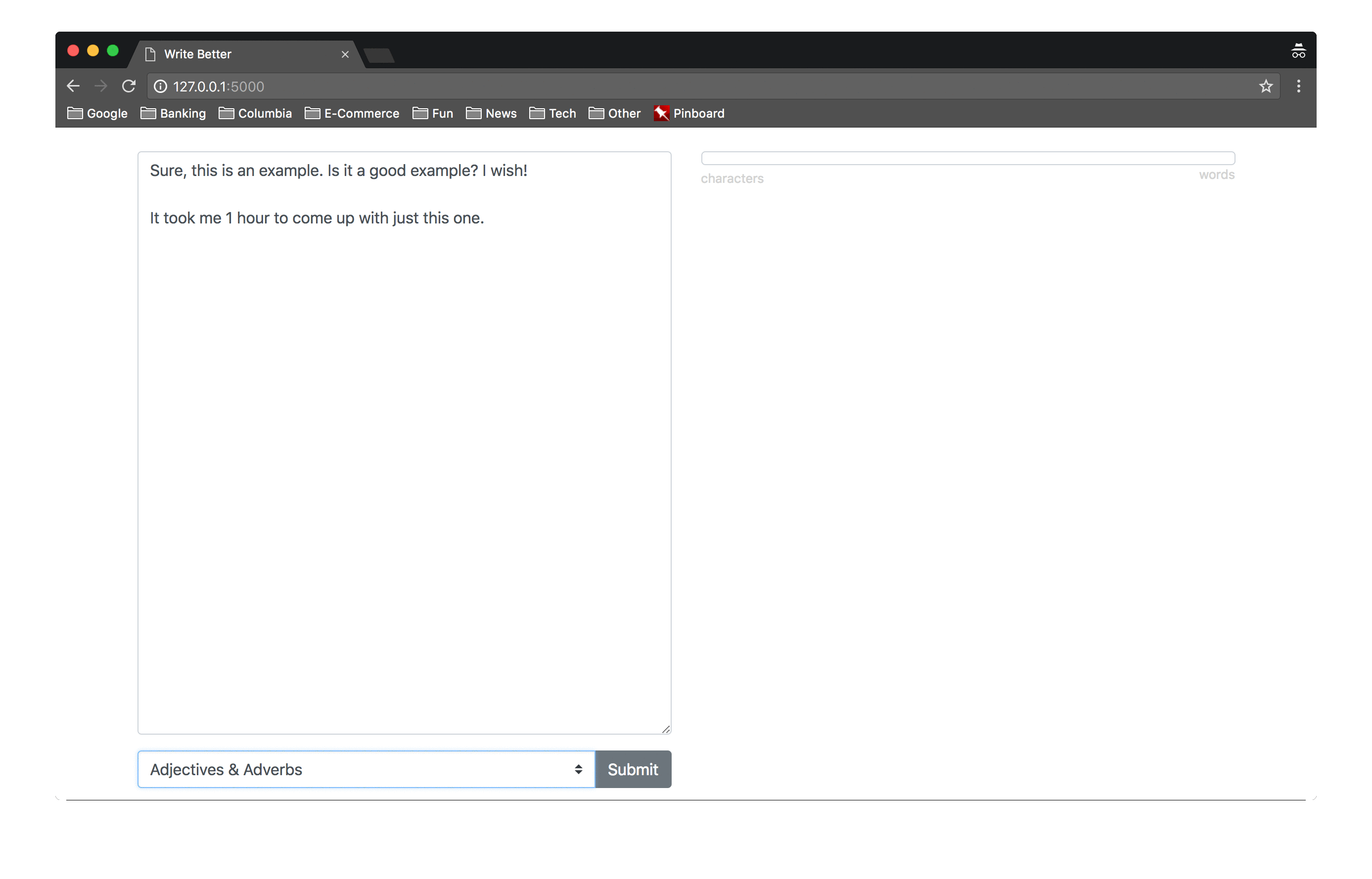Image resolution: width=1372 pixels, height=879 pixels.
Task: Expand the browser menu options
Action: 1299,86
